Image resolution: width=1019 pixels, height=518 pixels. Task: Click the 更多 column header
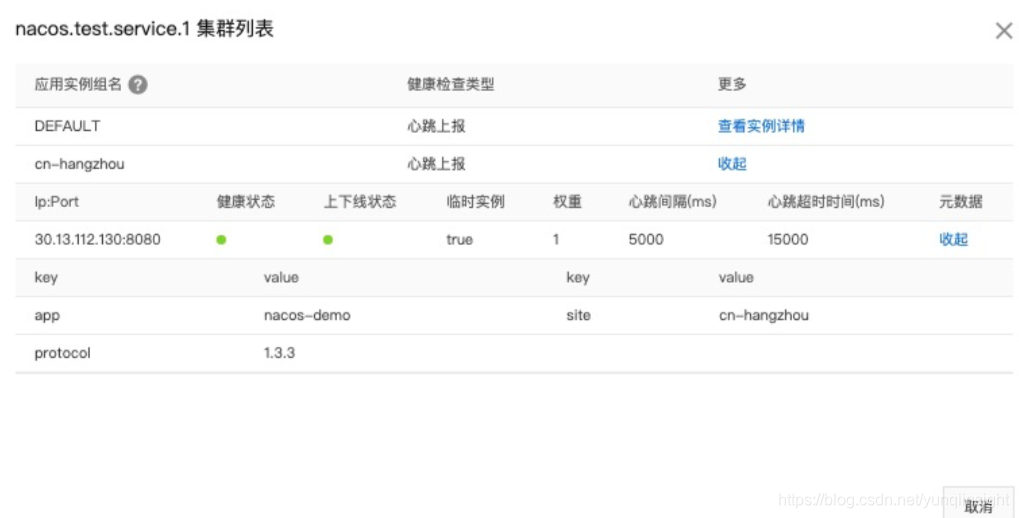732,84
